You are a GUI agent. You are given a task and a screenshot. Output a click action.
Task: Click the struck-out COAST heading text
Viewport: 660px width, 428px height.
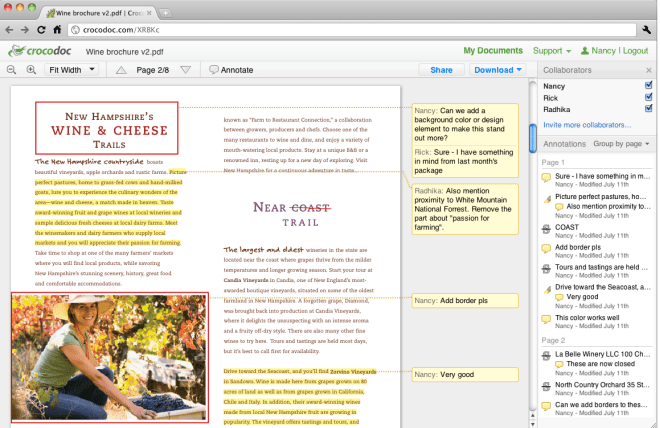[311, 208]
